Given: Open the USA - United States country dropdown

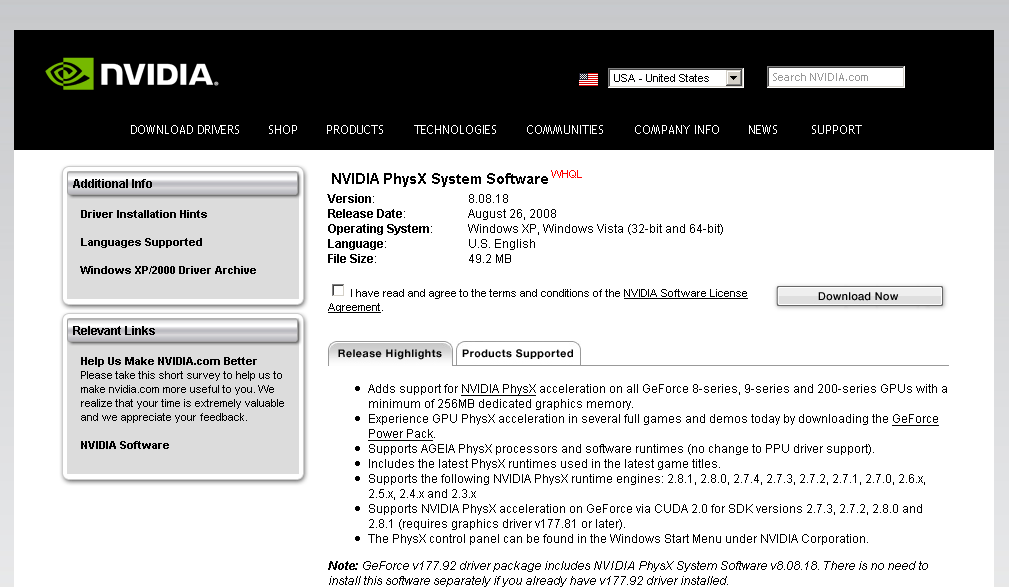Looking at the screenshot, I should (x=675, y=78).
